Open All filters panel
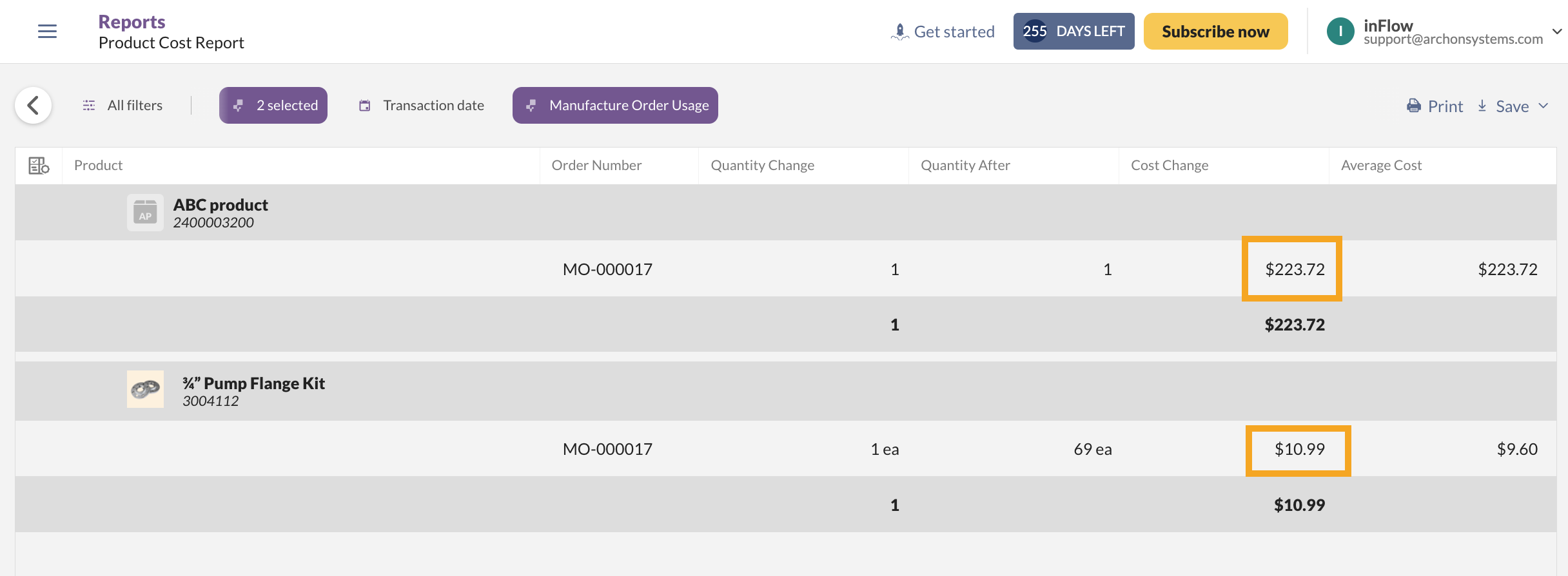Screen dimensions: 1568x576 122,105
